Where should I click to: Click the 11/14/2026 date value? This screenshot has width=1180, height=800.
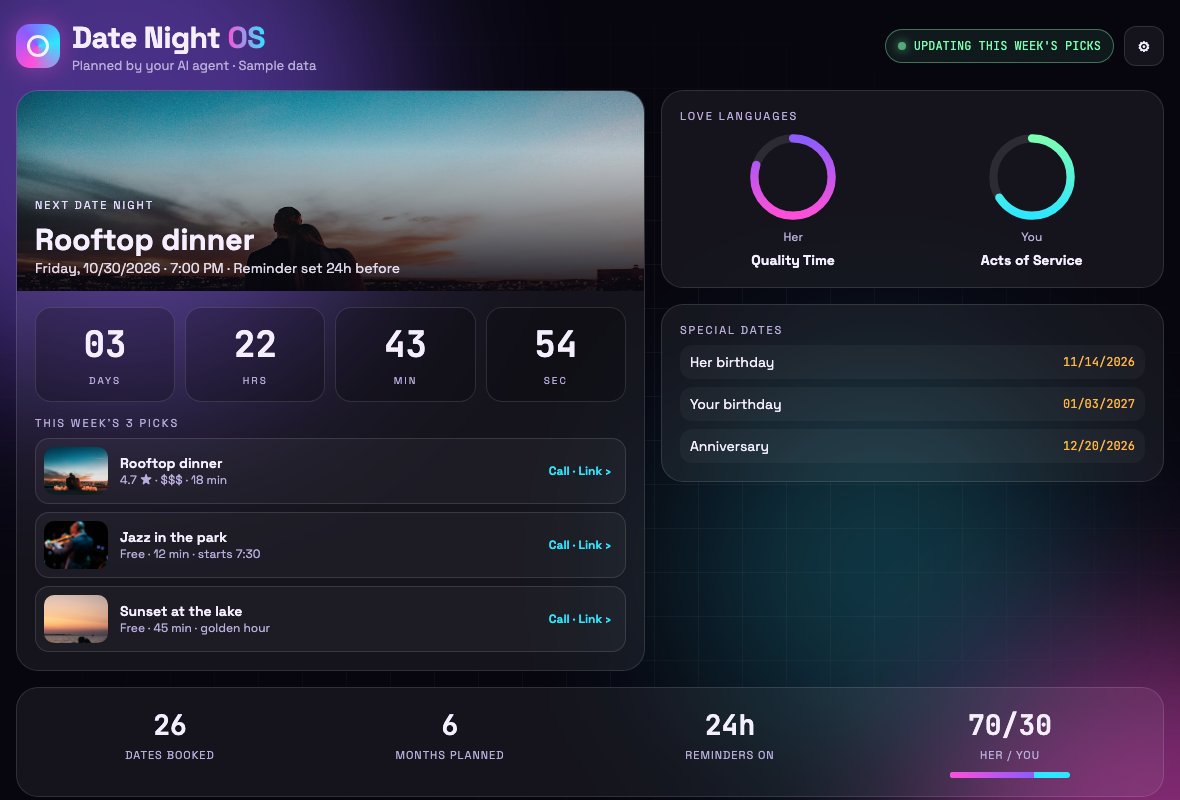tap(1098, 362)
